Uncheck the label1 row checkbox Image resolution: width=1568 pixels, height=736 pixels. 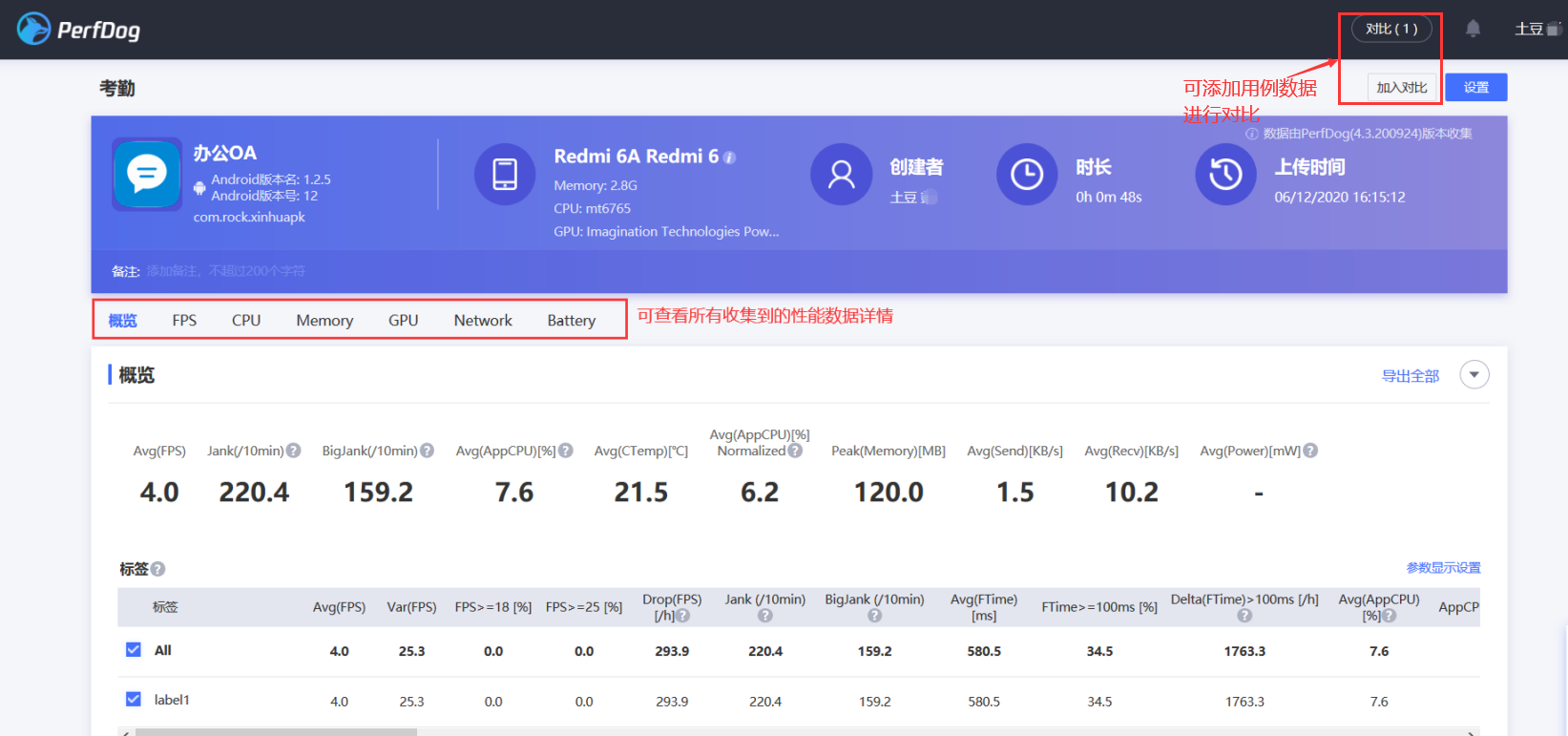click(134, 700)
